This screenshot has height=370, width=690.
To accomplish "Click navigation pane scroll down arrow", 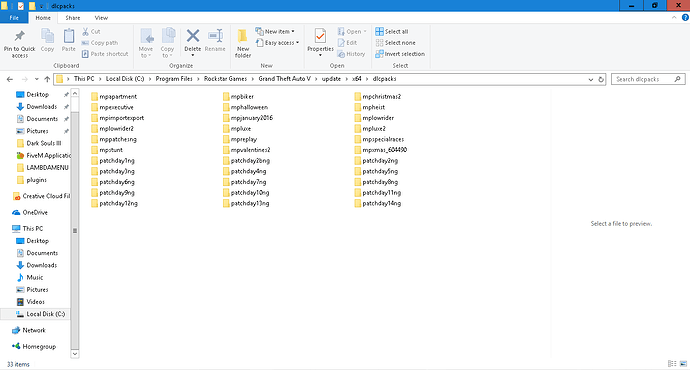I will click(x=75, y=354).
